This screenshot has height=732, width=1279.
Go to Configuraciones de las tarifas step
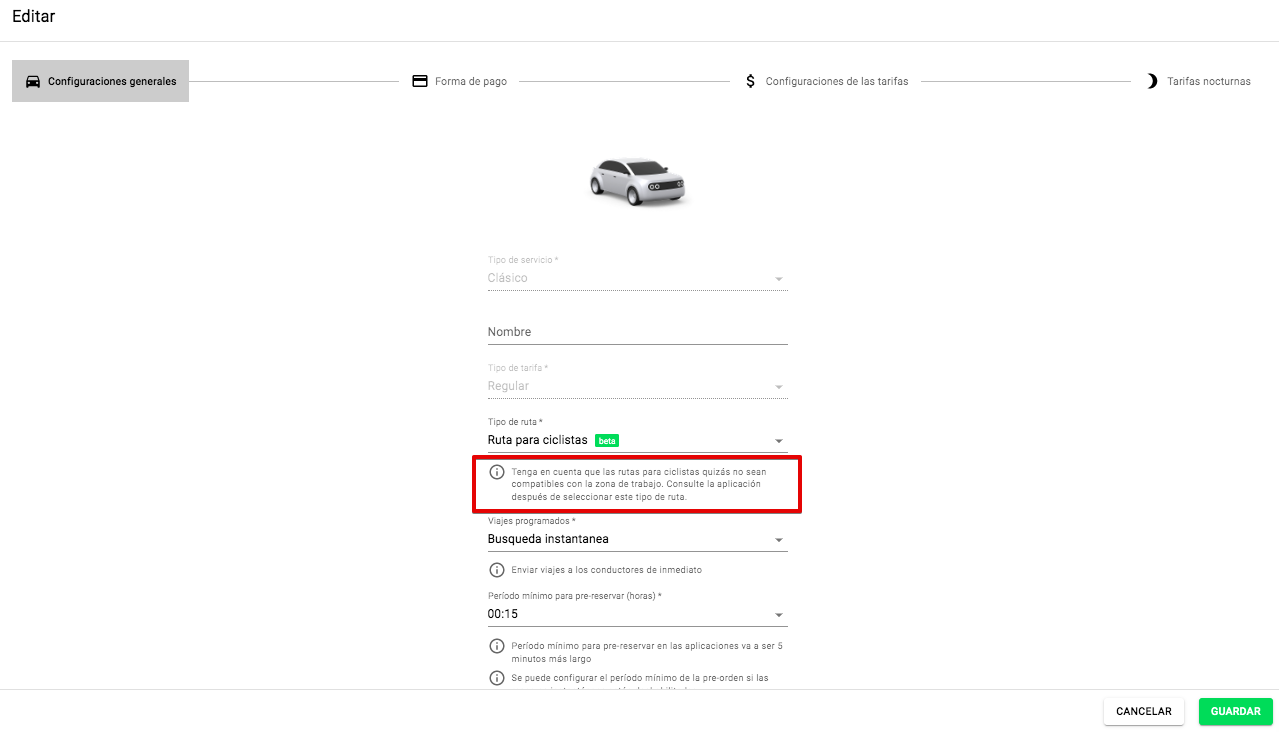tap(836, 81)
